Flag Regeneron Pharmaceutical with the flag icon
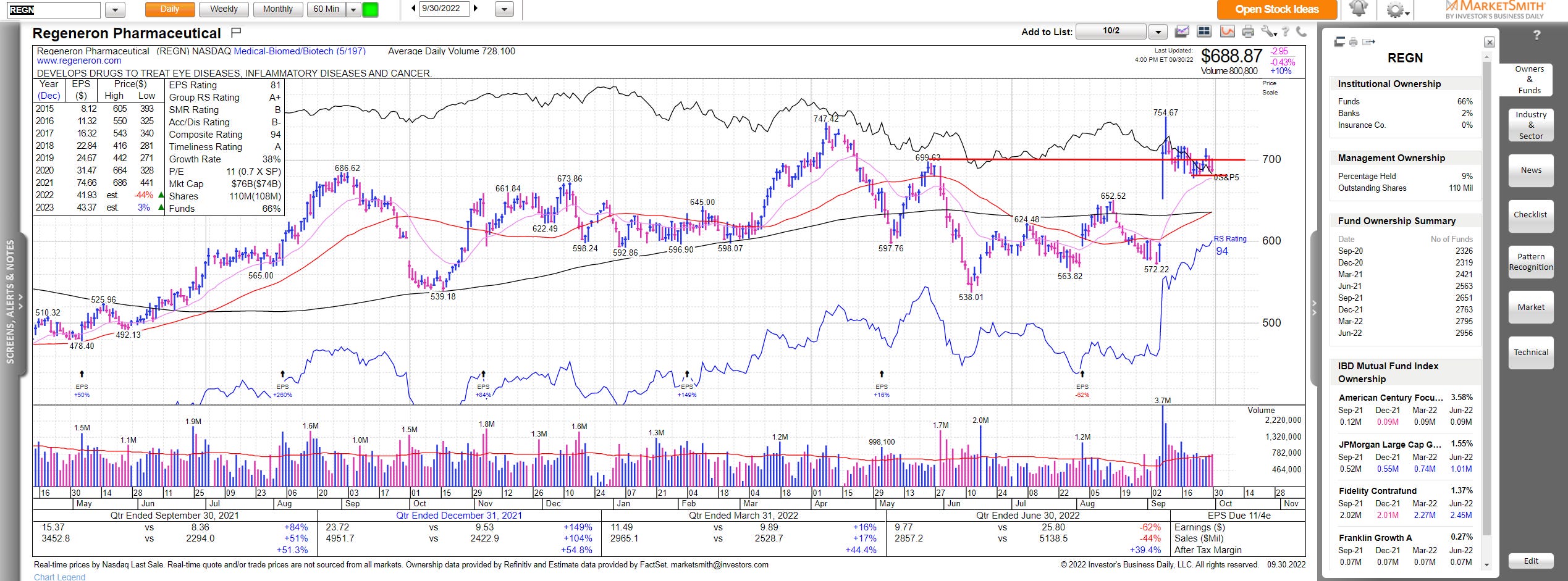Image resolution: width=1568 pixels, height=581 pixels. pyautogui.click(x=236, y=32)
